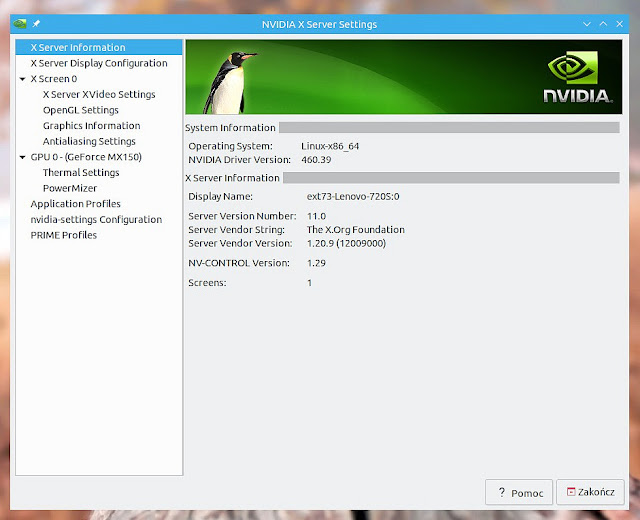This screenshot has width=640, height=520.
Task: Click the Screens value 1
Action: (x=309, y=283)
